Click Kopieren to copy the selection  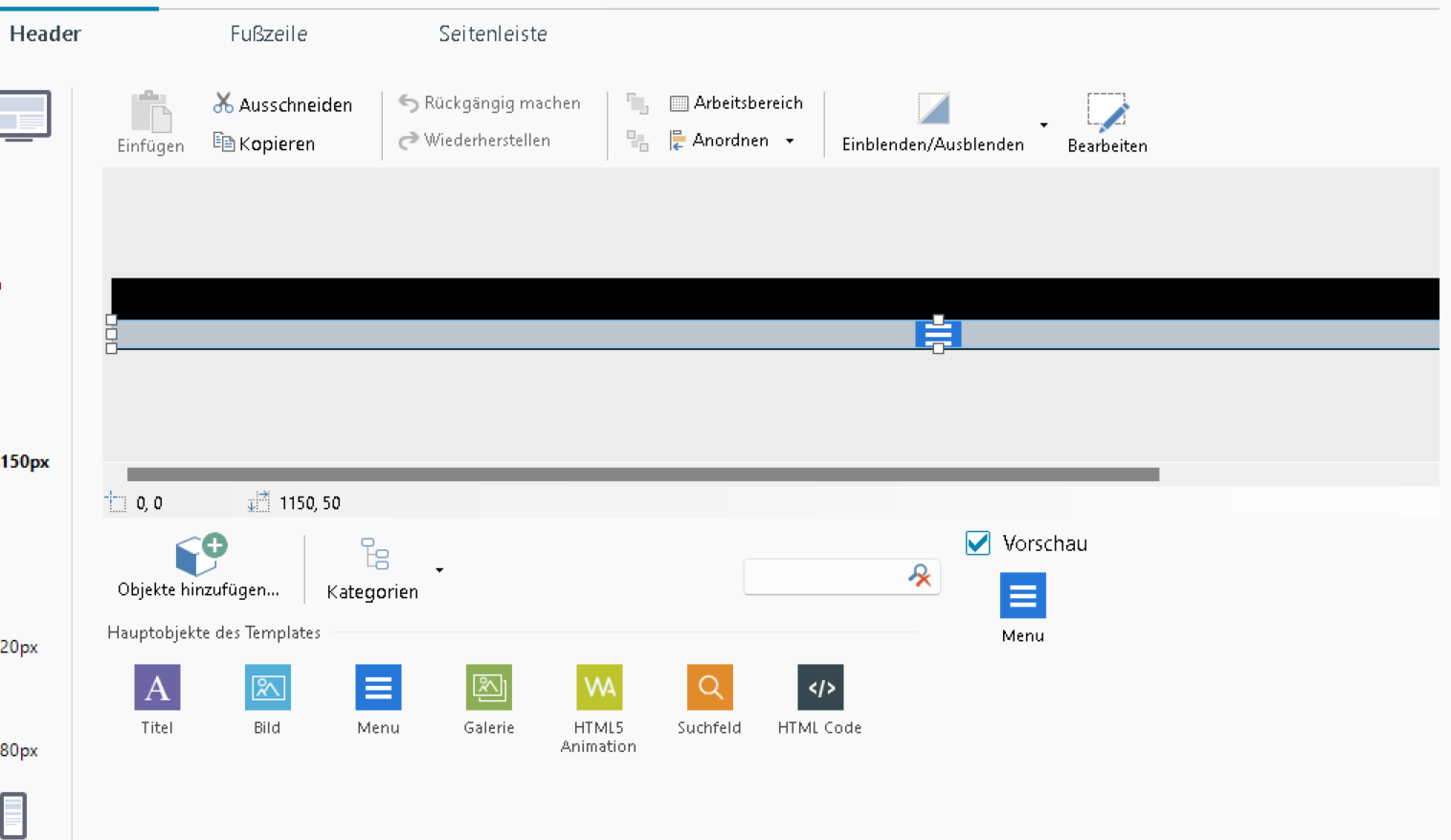(x=264, y=144)
